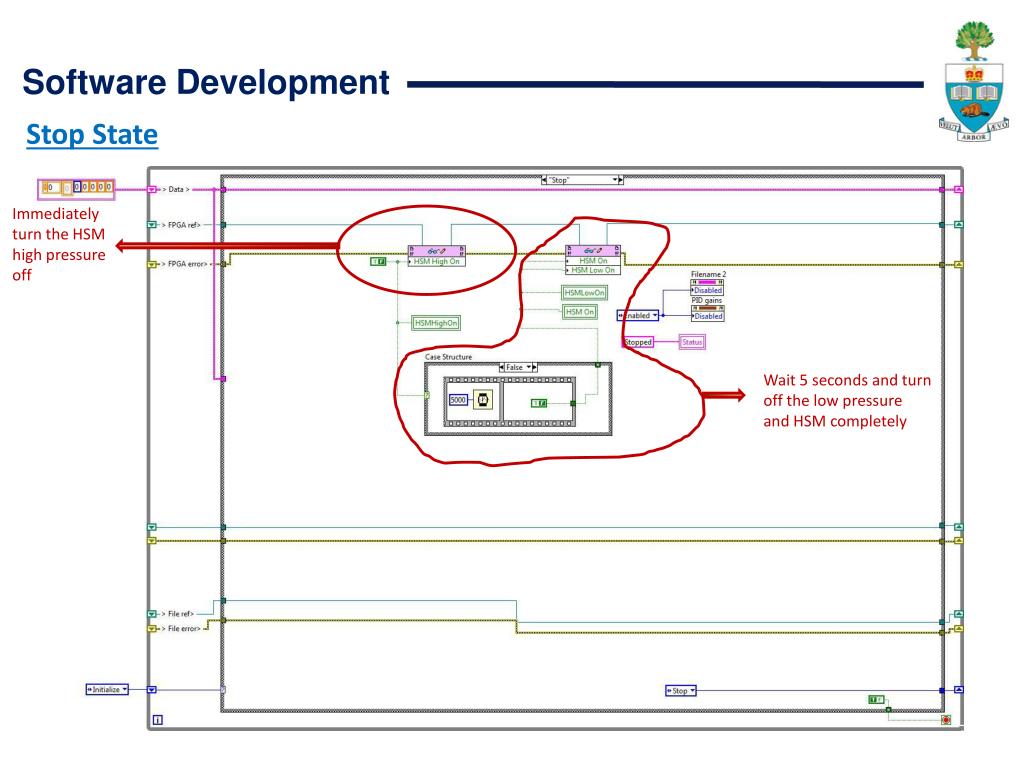Go to next case of the False structure
Screen dimensions: 1024x768
click(535, 367)
